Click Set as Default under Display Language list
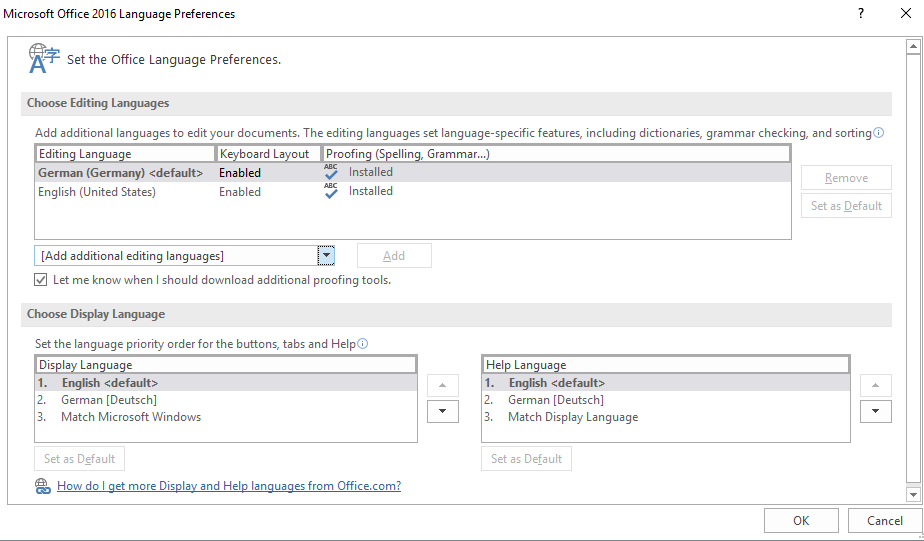The width and height of the screenshot is (924, 541). [80, 458]
